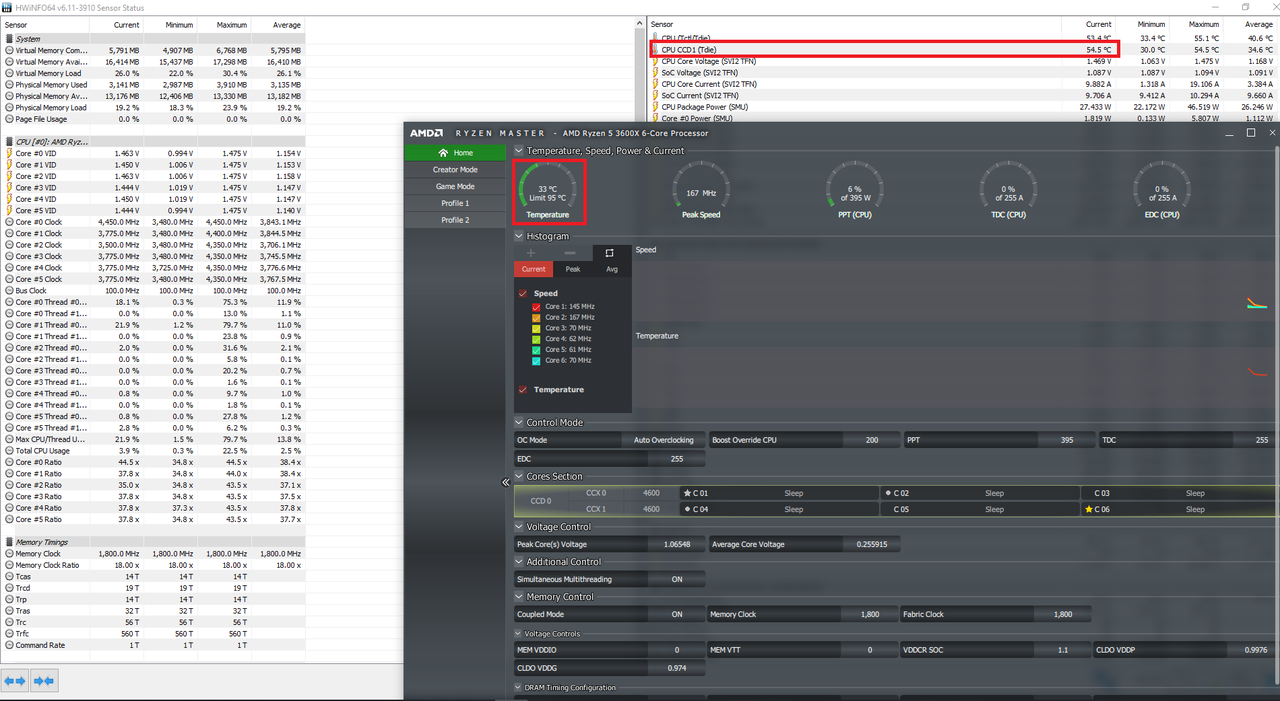
Task: Collapse the Histogram section
Action: tap(519, 237)
